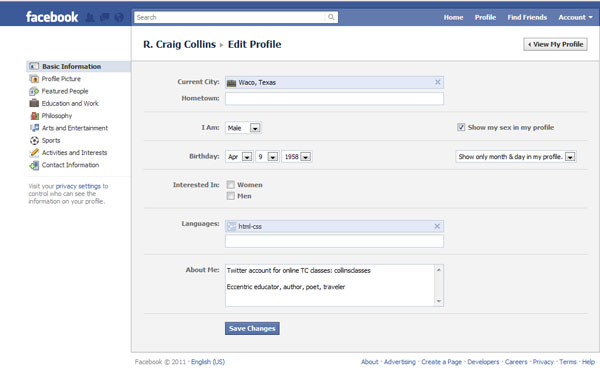Open Developers footer link

[x=483, y=362]
